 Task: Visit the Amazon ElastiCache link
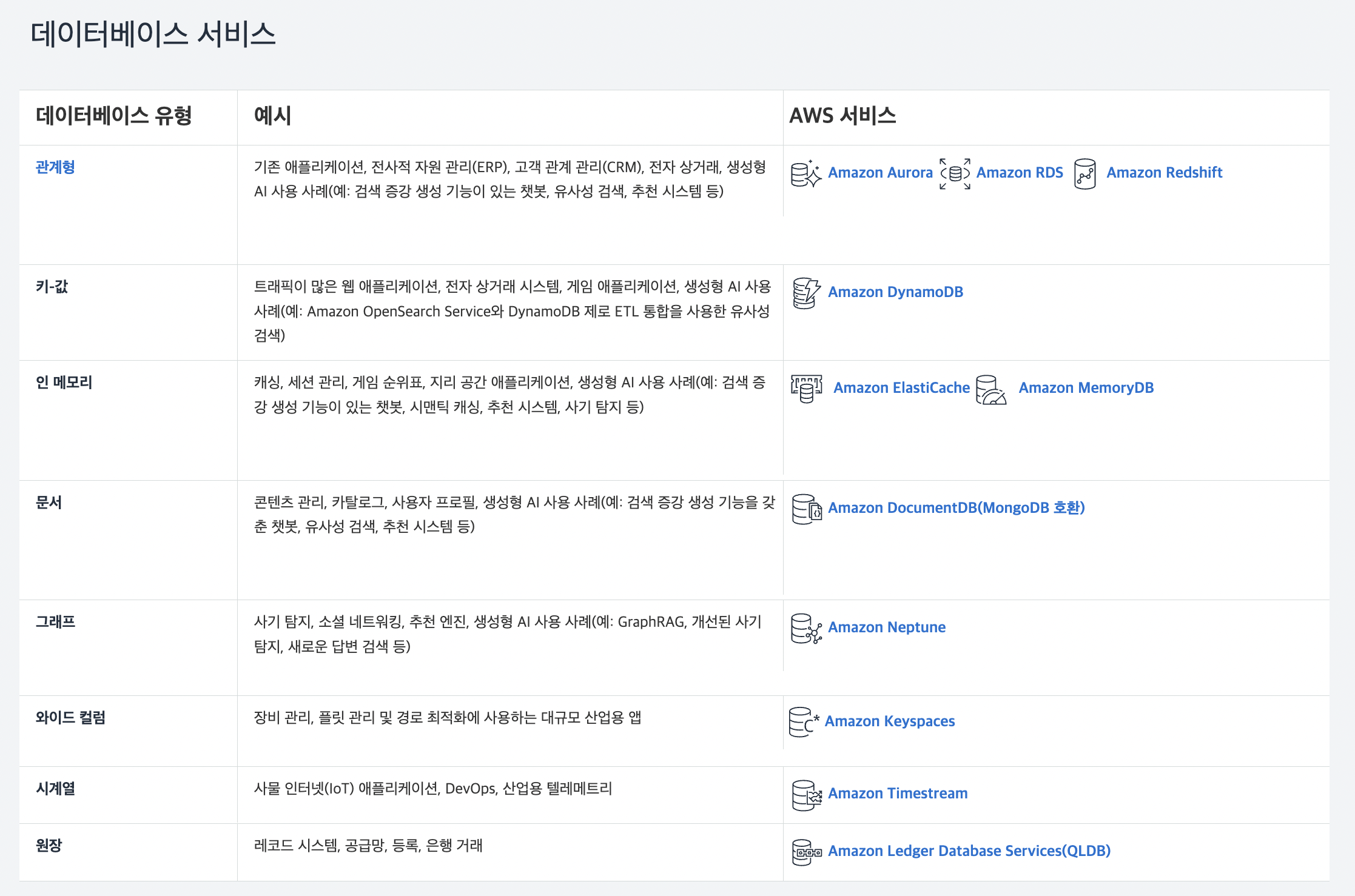click(x=901, y=388)
